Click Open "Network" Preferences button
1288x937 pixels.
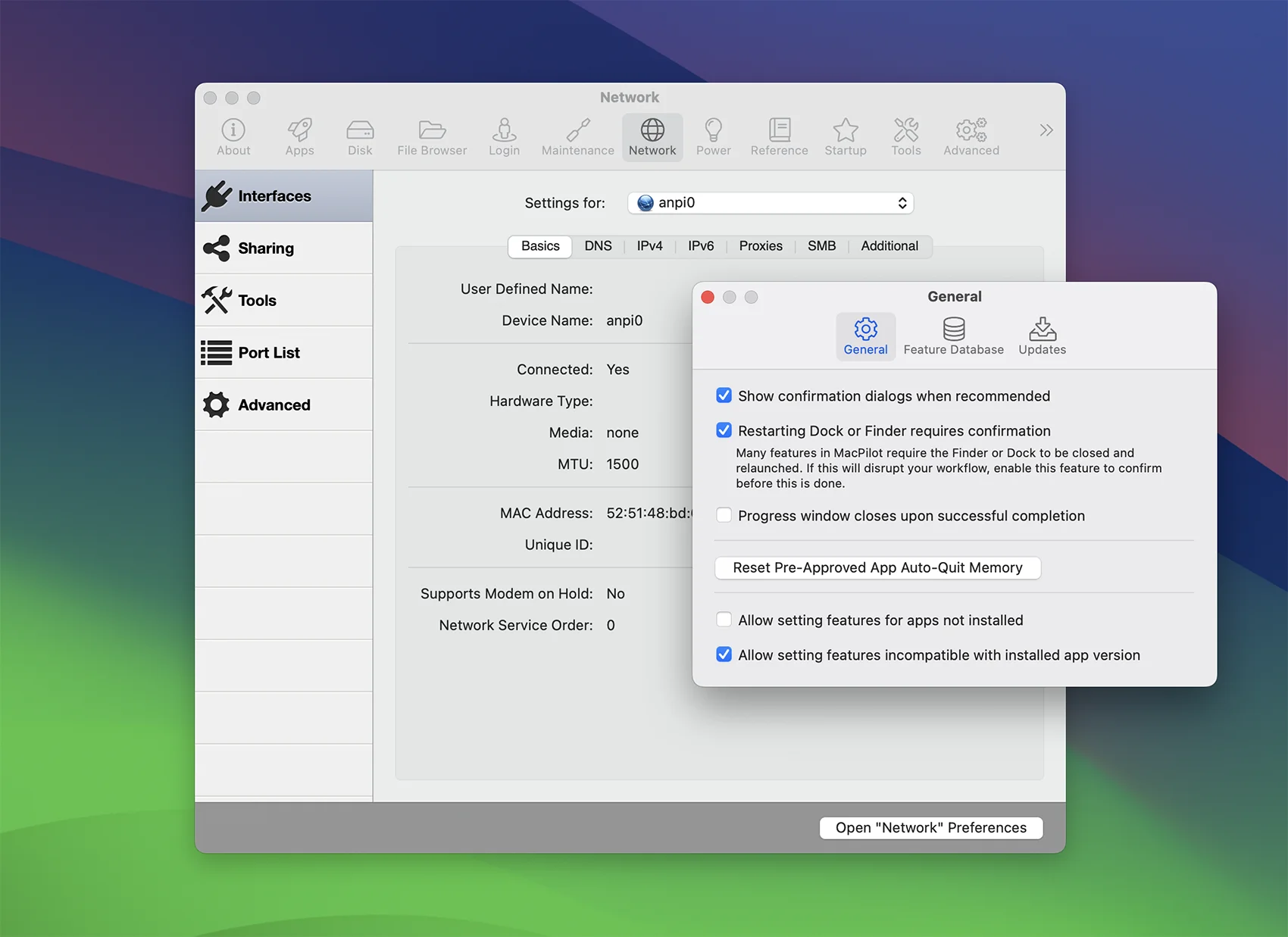[x=931, y=828]
